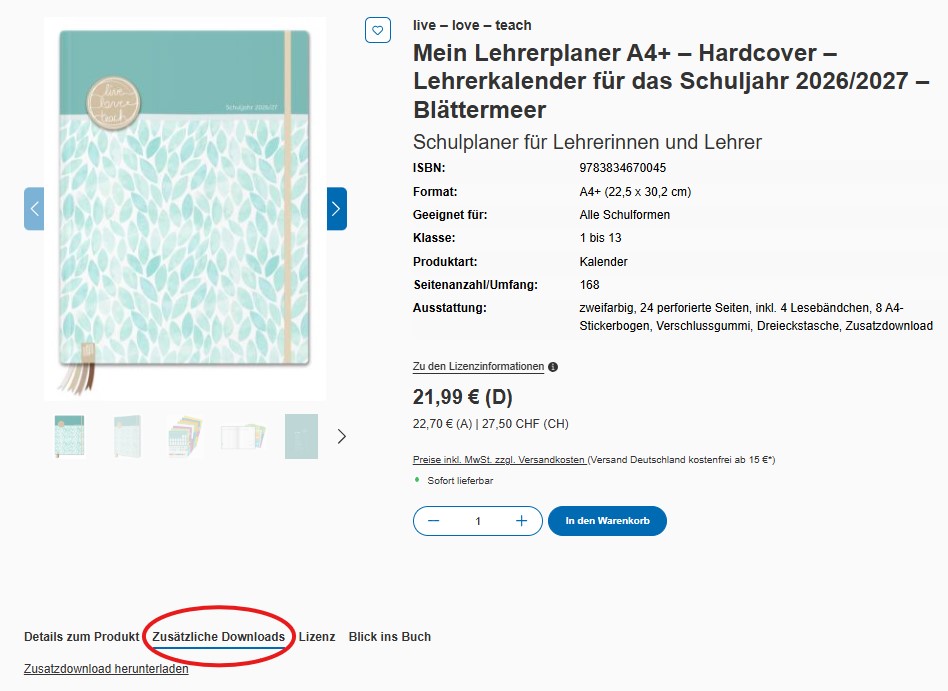
Task: Select the first cover thumbnail
Action: click(69, 436)
